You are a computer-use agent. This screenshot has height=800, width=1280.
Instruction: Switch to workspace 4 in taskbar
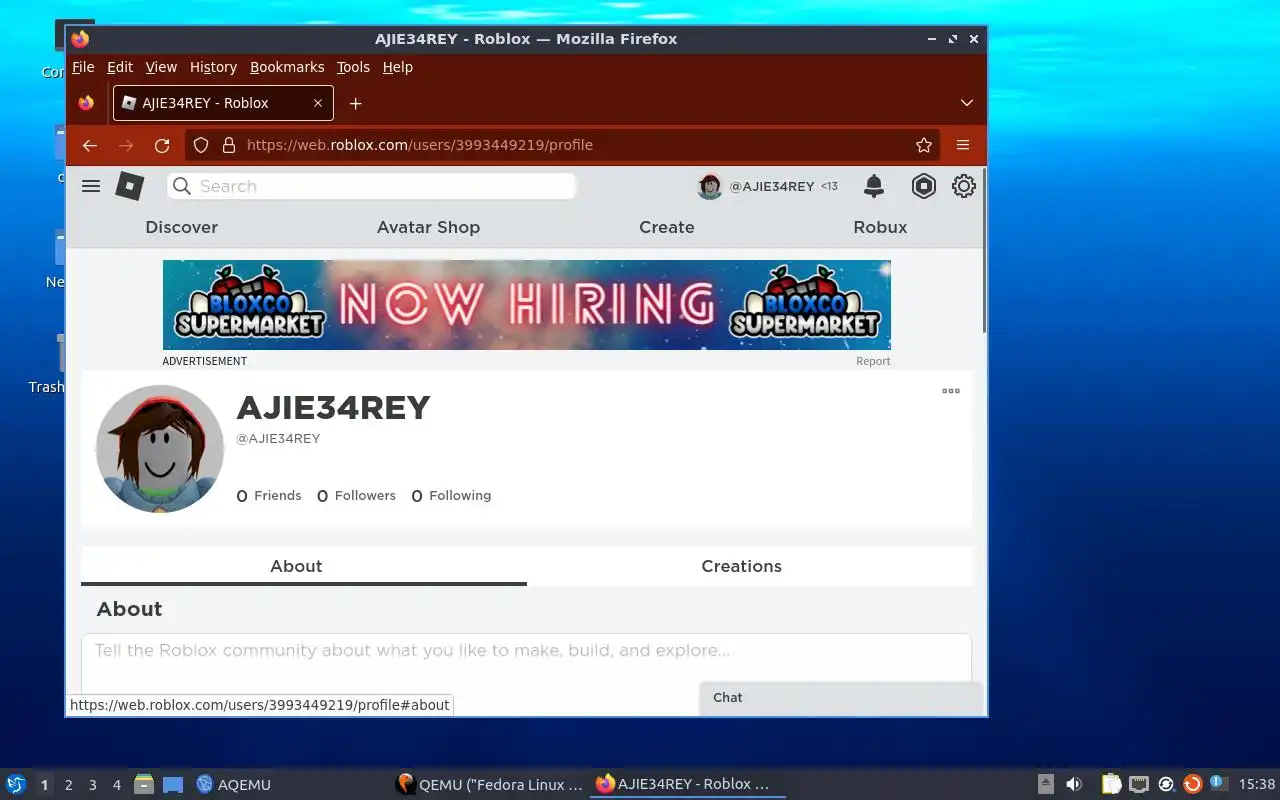pyautogui.click(x=116, y=785)
